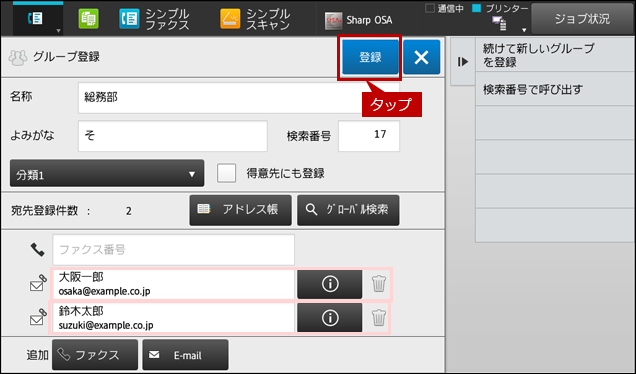Tap the 登録 button
This screenshot has width=636, height=374.
coord(370,57)
